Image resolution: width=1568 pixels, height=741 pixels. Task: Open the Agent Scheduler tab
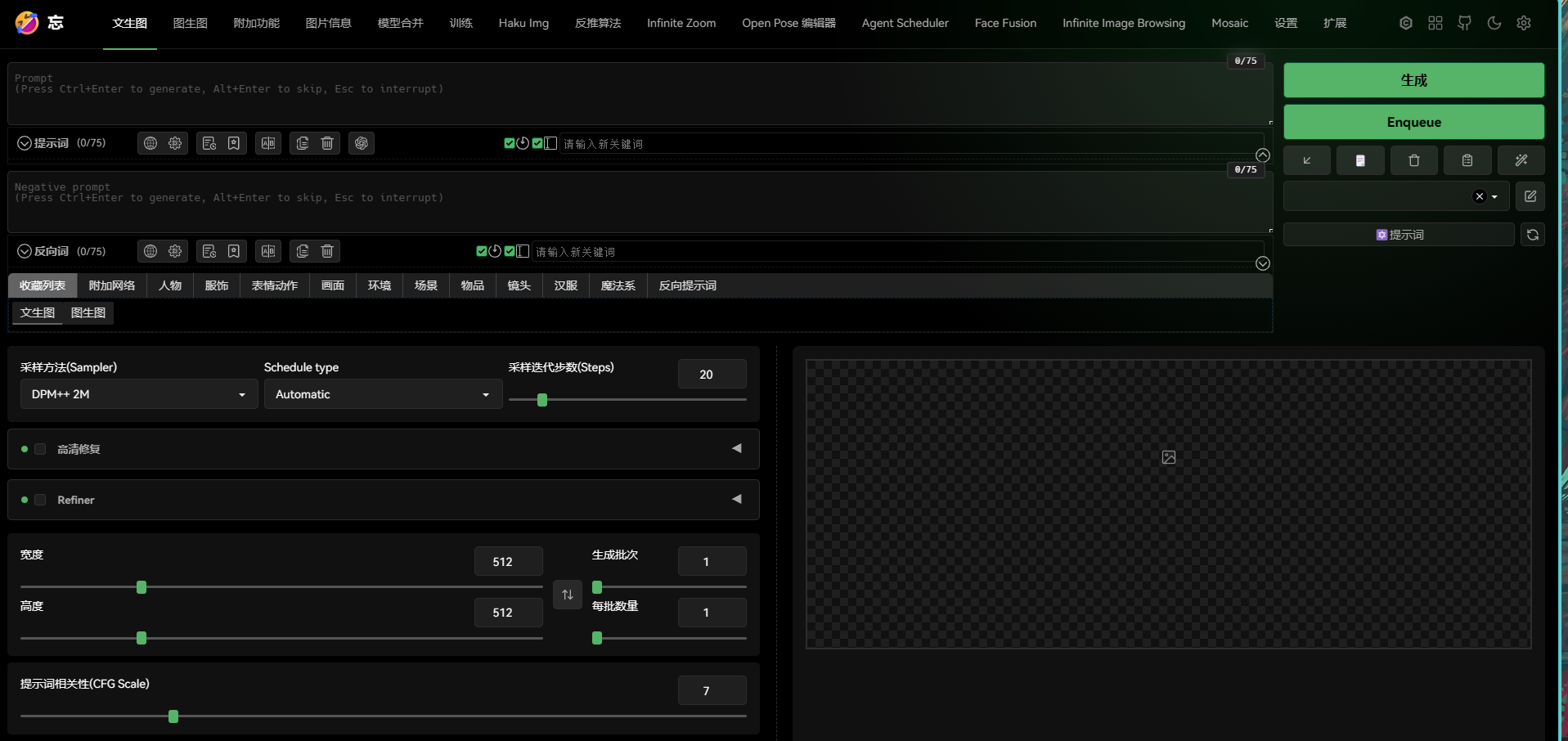click(x=905, y=23)
